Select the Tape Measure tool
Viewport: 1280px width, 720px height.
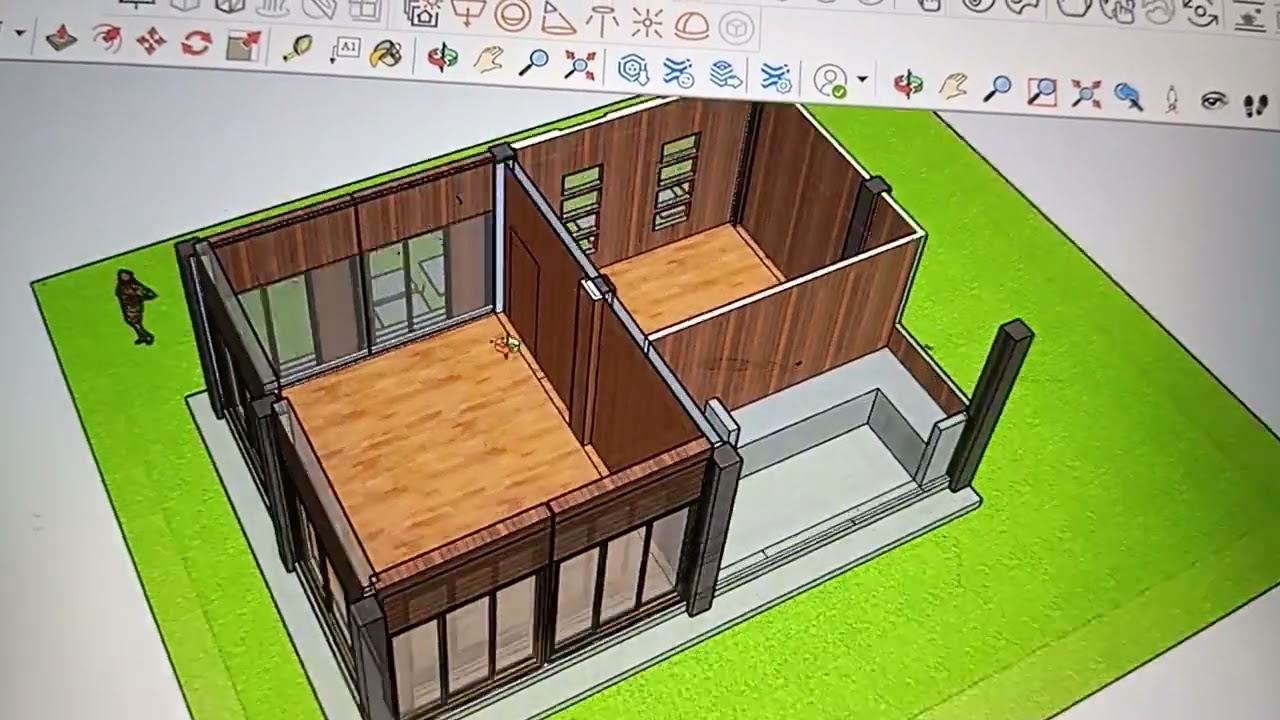[x=297, y=48]
